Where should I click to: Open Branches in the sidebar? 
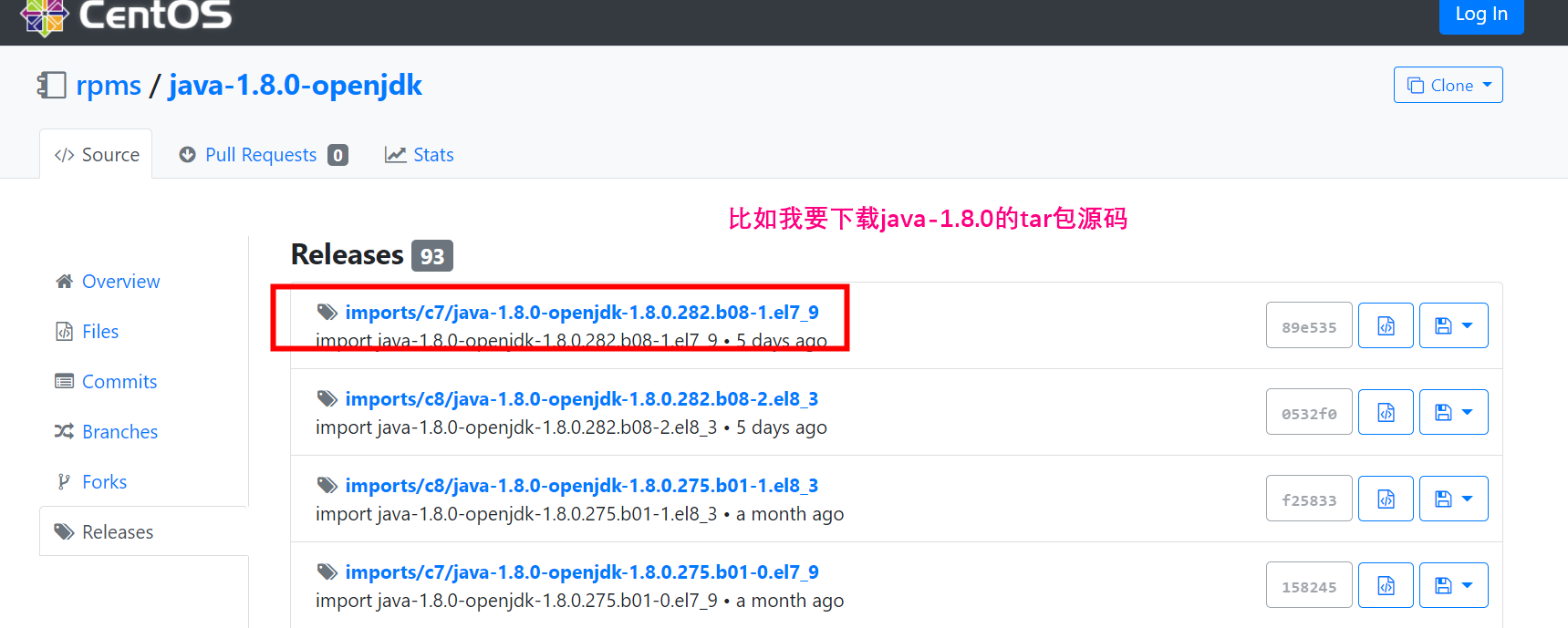[x=119, y=432]
